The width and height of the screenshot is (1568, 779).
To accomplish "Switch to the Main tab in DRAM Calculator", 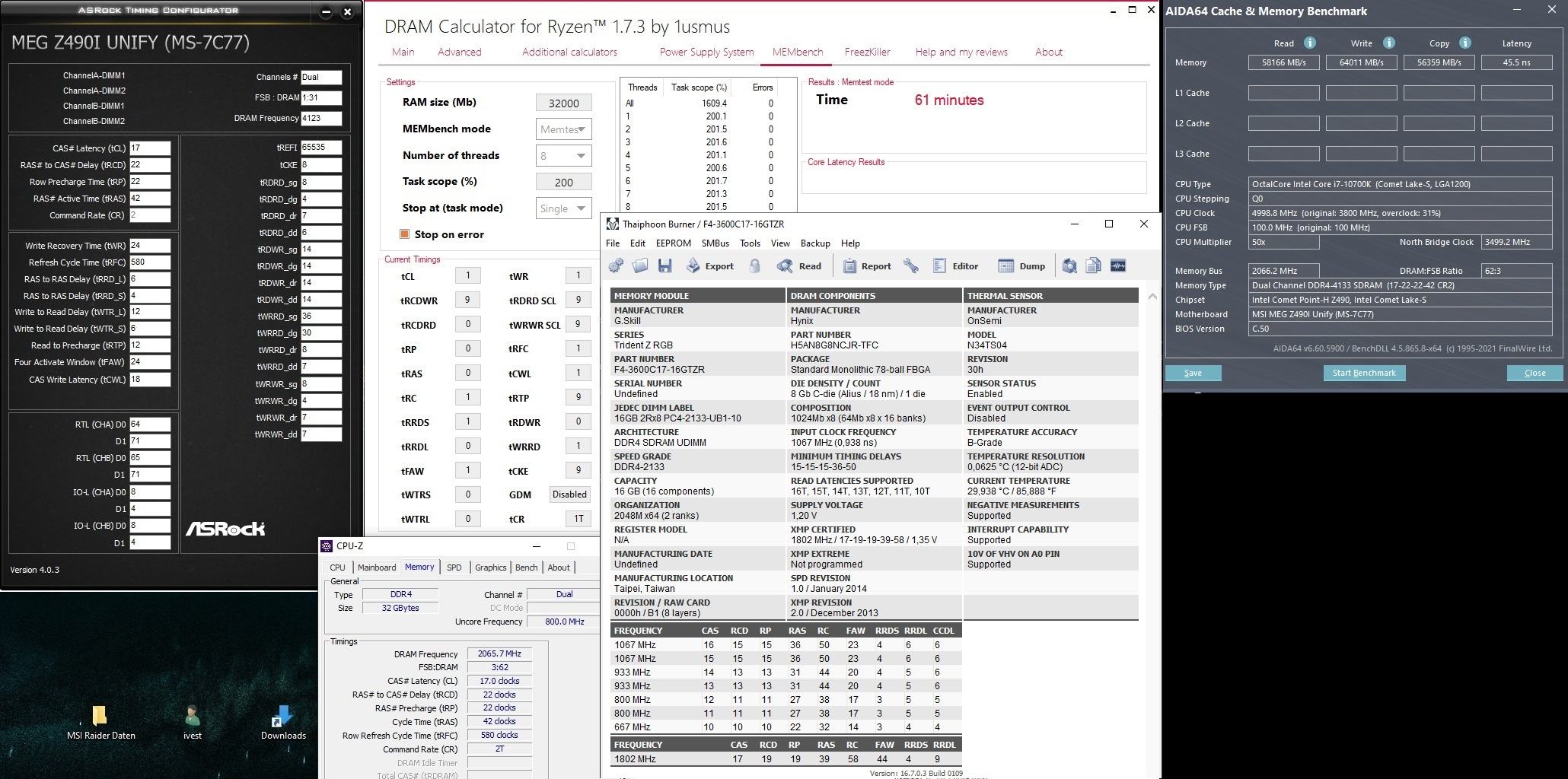I will click(x=403, y=52).
